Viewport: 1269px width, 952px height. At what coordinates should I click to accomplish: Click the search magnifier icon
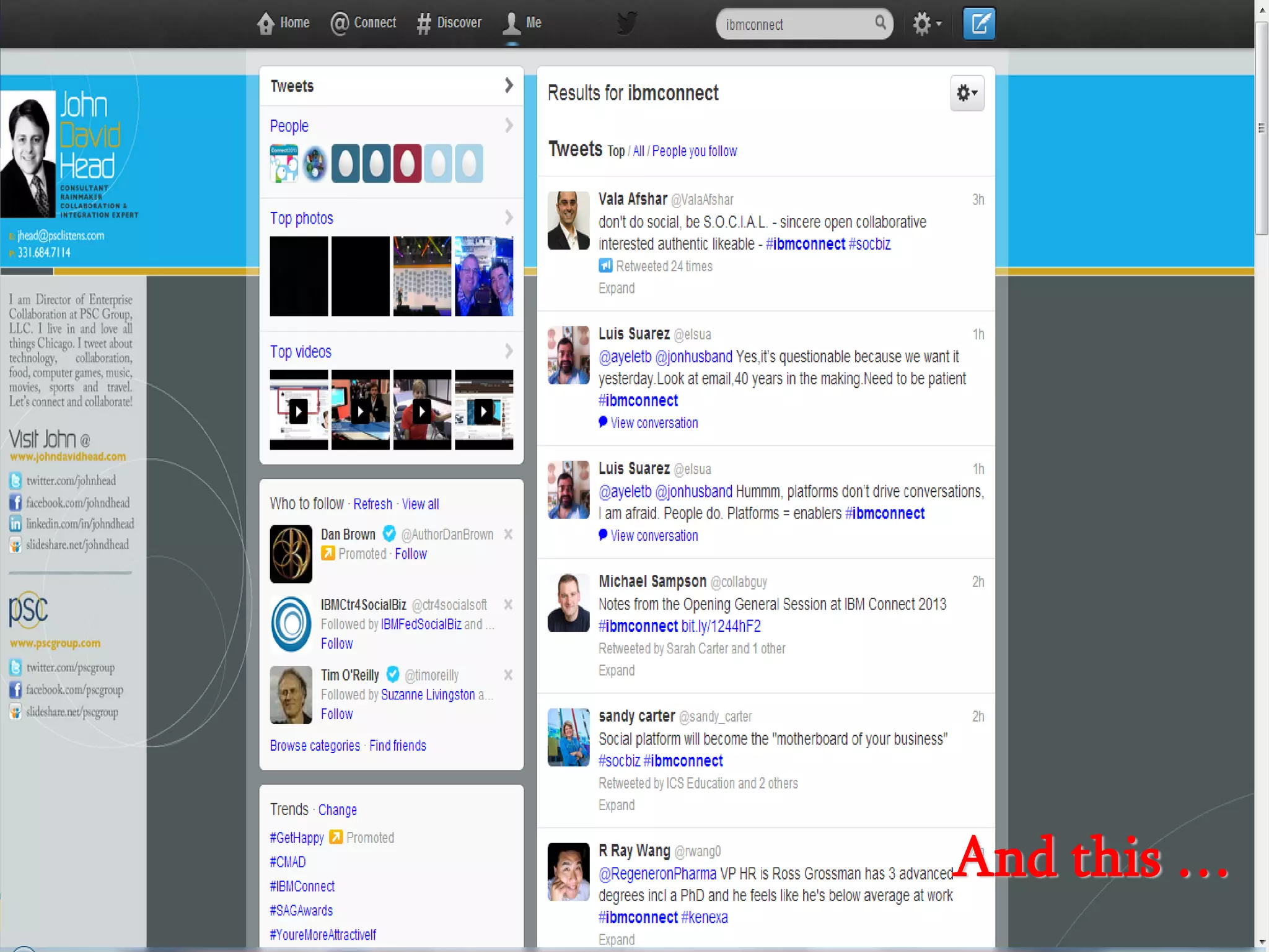[x=880, y=23]
